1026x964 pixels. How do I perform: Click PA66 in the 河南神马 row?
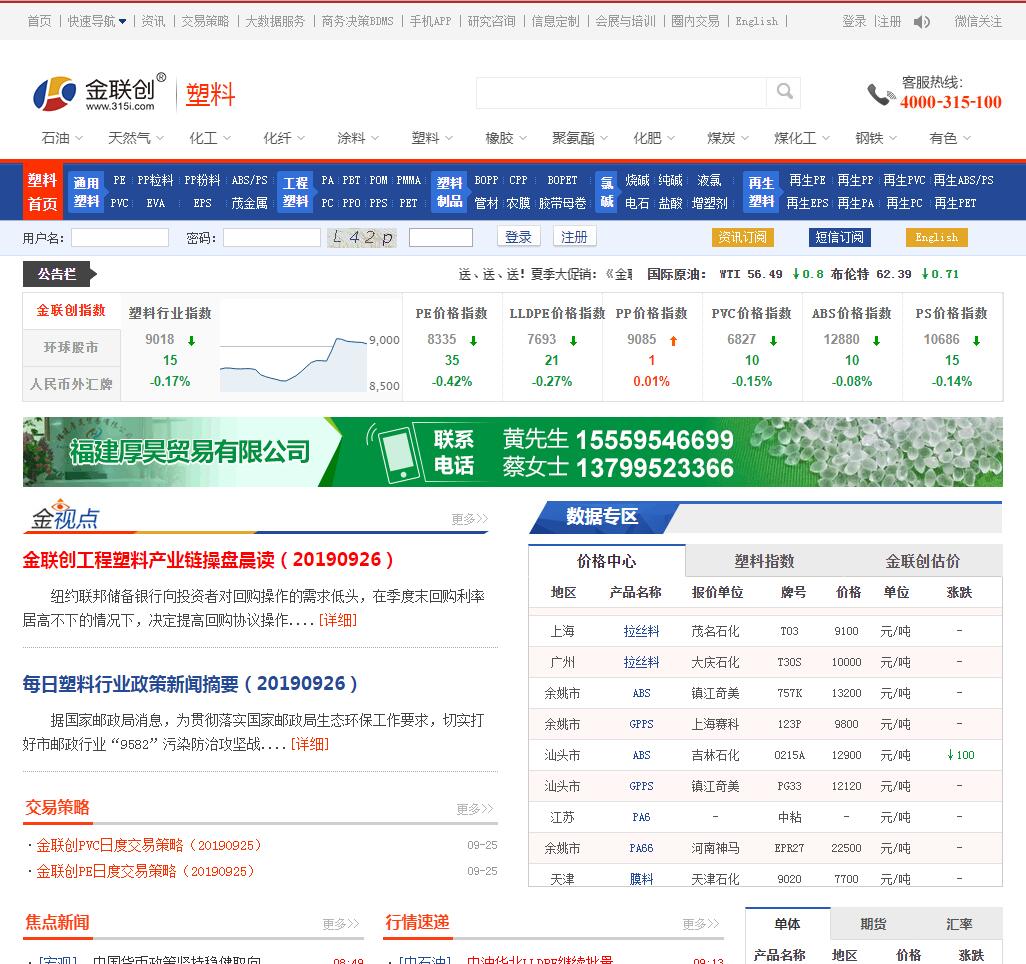pyautogui.click(x=641, y=848)
